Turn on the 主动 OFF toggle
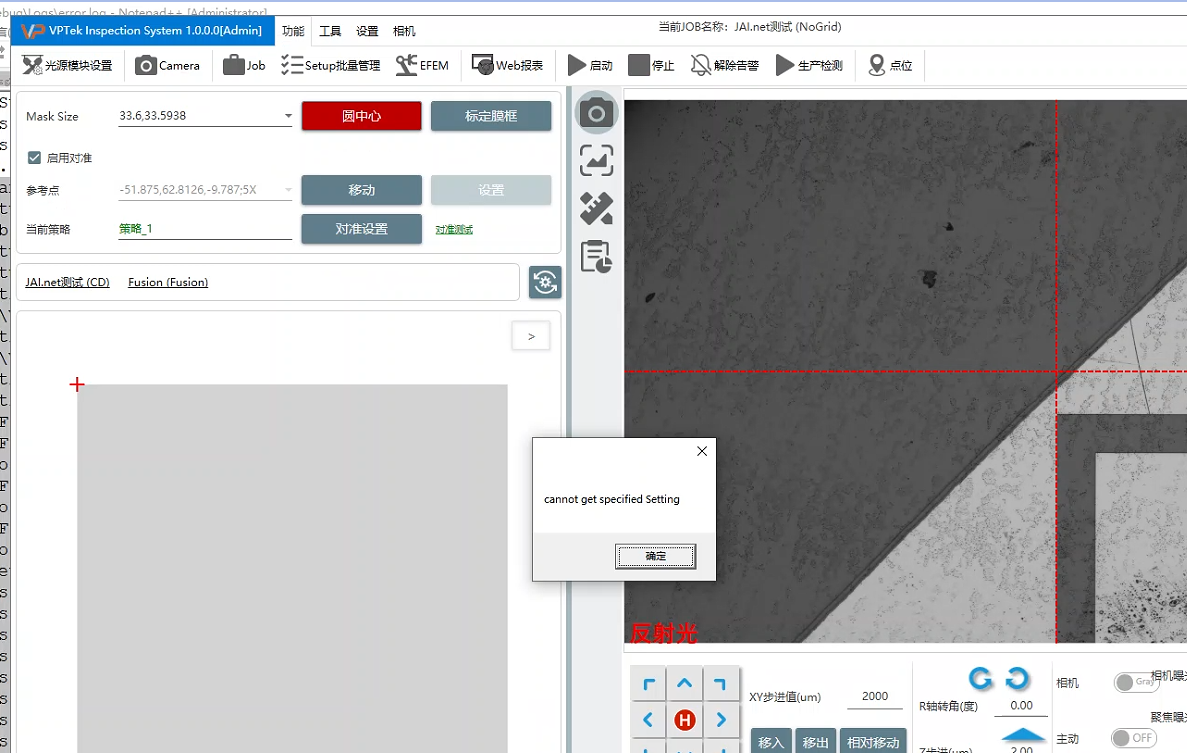This screenshot has width=1187, height=753. 1134,738
